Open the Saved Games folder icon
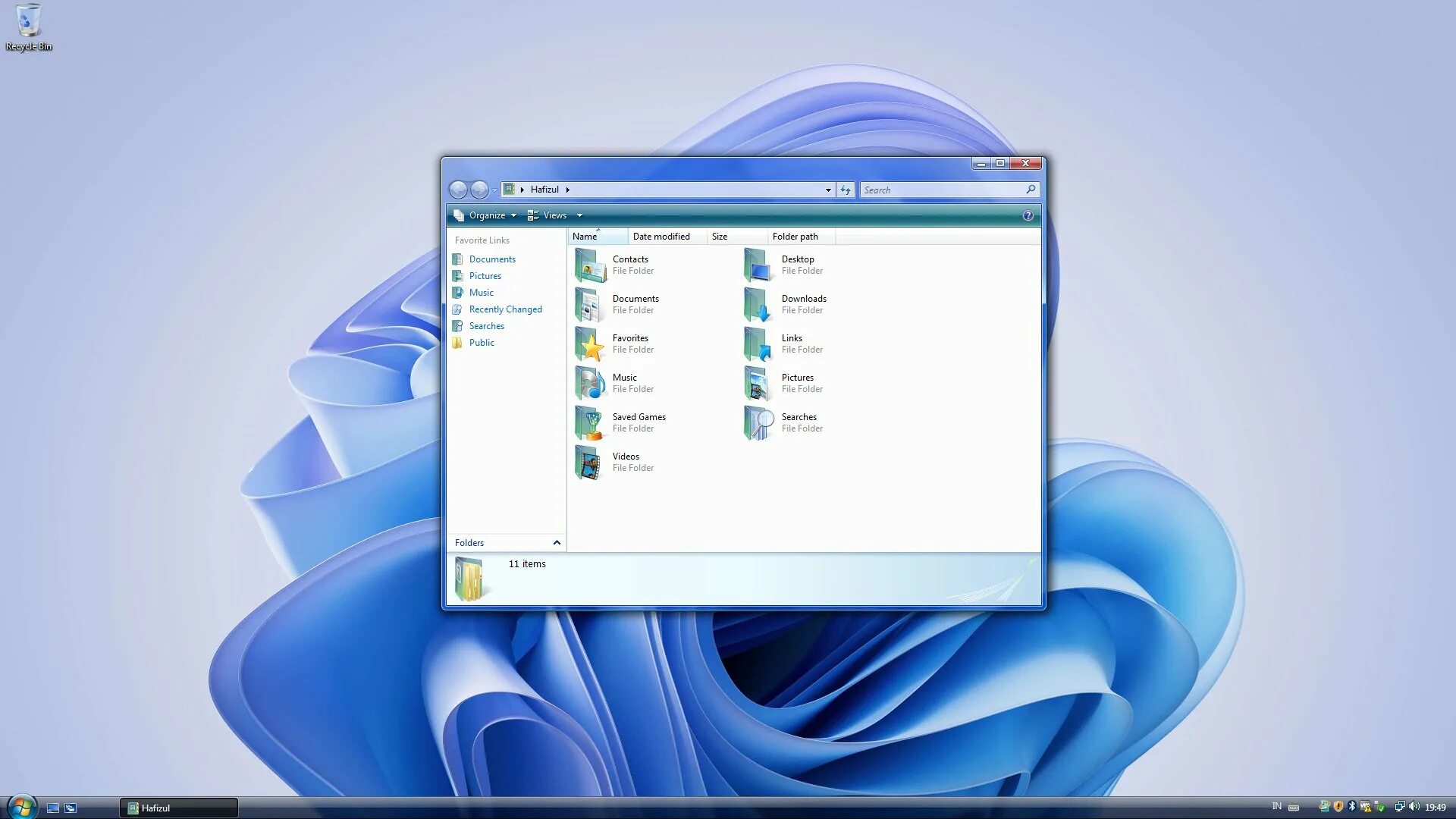This screenshot has width=1456, height=819. 590,422
